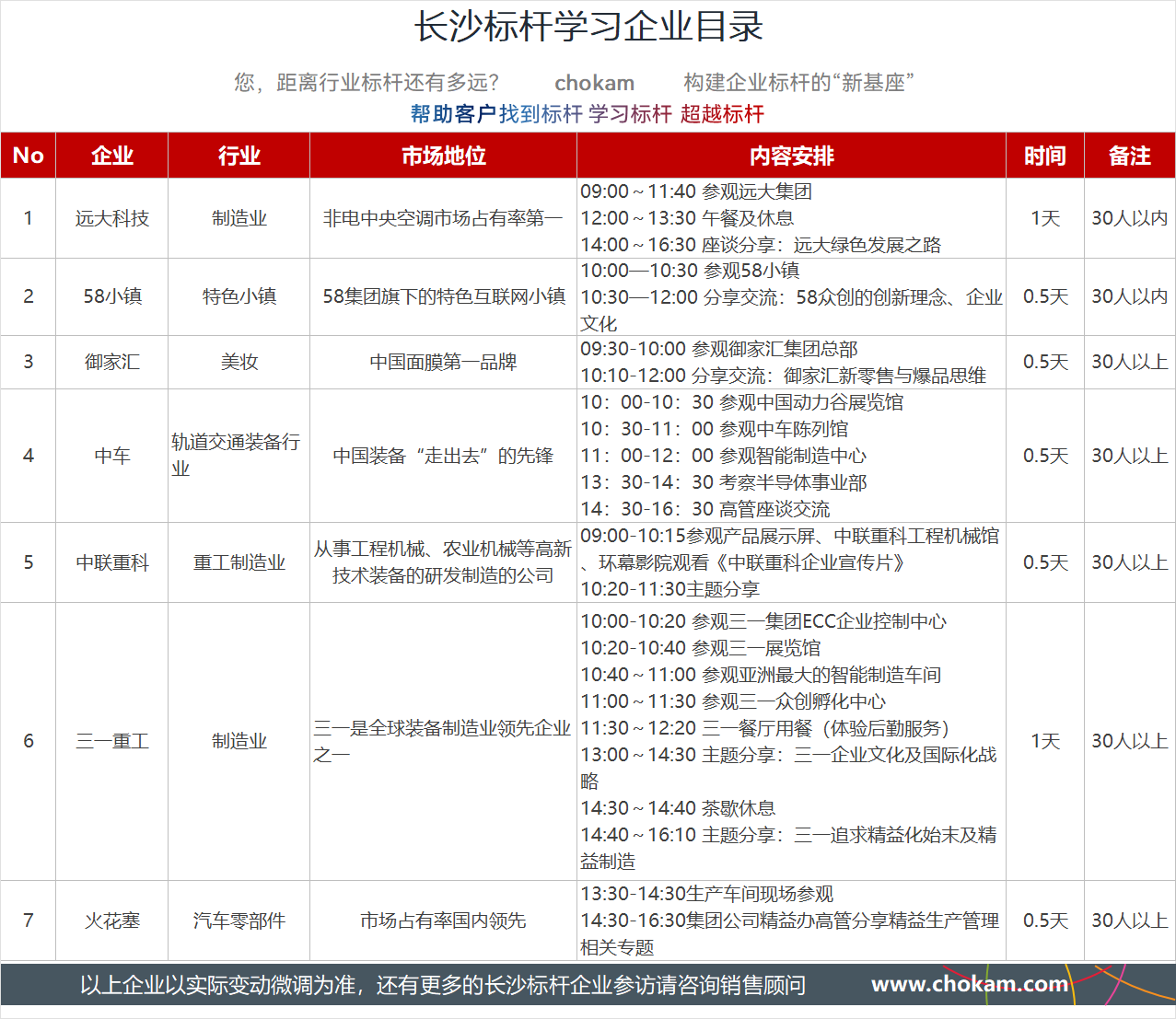Screen dimensions: 1176x1019
Task: Click the line 10:20-11:30主题分享
Action: tap(670, 589)
